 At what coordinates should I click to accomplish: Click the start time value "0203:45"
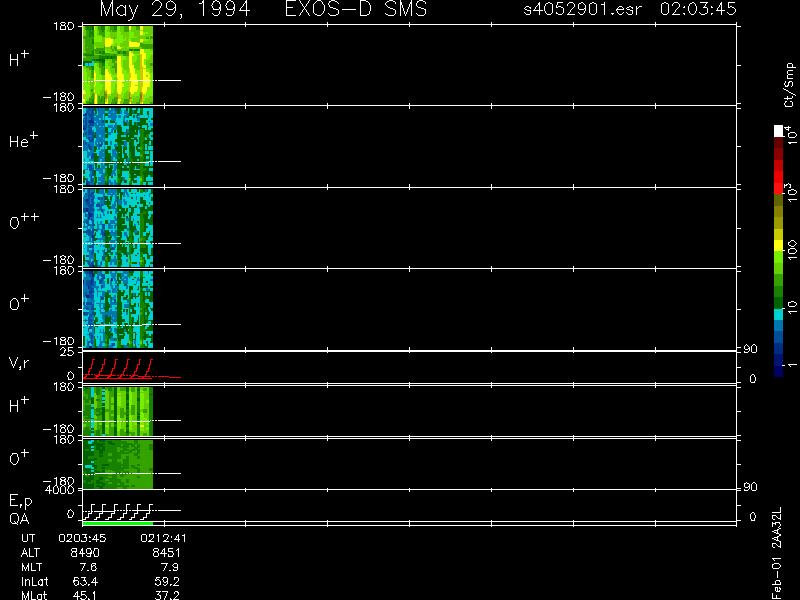(82, 538)
